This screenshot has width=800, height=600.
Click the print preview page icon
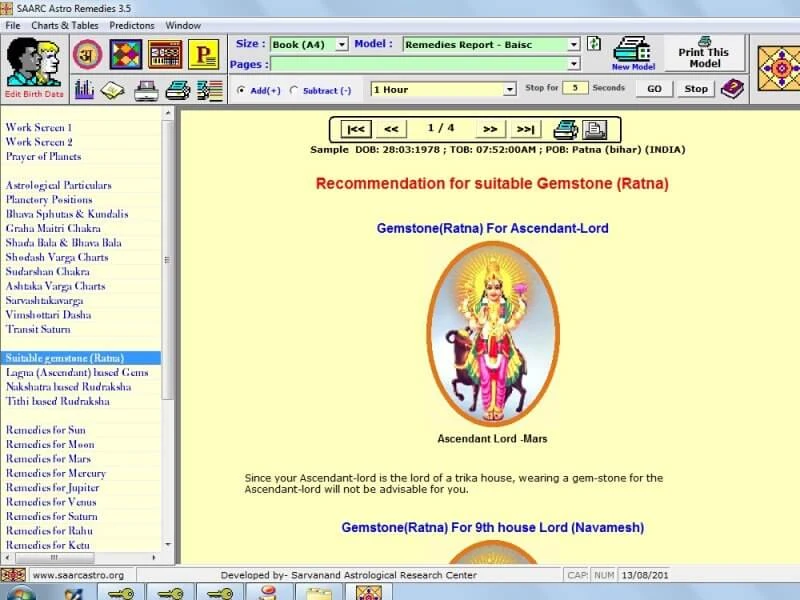[594, 130]
